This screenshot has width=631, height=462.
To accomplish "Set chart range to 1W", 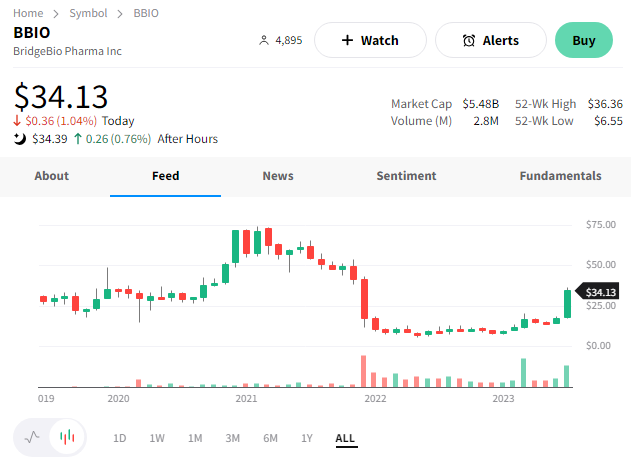I will pyautogui.click(x=157, y=438).
